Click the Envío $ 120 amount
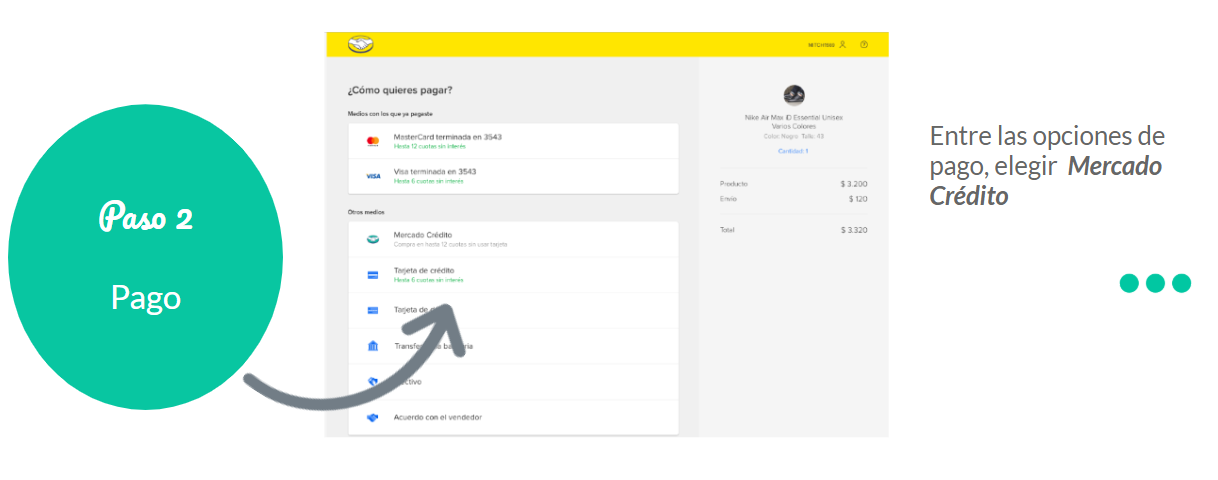 coord(857,199)
